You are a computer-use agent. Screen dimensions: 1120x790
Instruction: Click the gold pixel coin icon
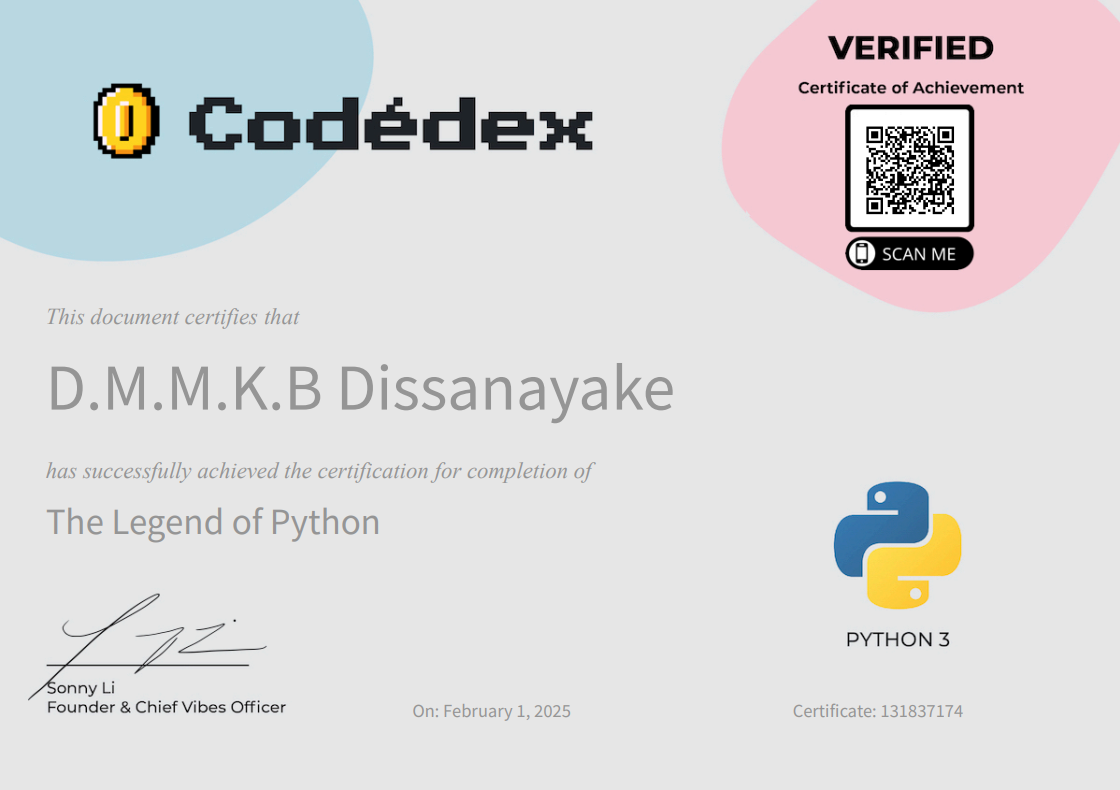coord(126,121)
